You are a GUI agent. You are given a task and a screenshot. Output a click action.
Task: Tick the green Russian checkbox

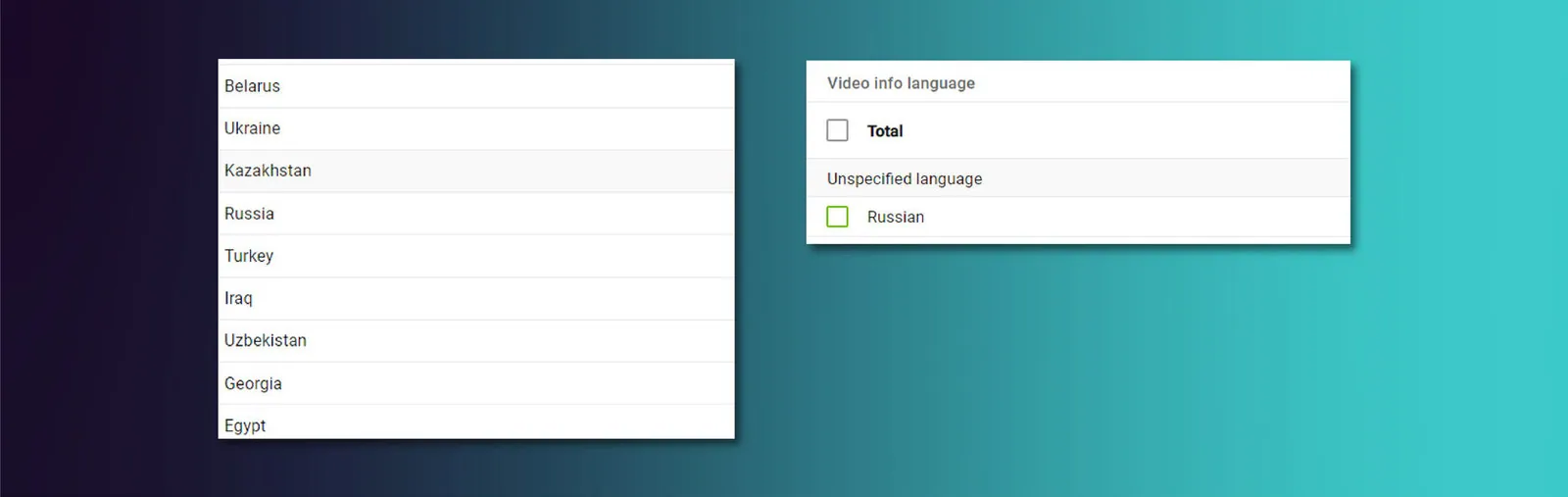[837, 217]
